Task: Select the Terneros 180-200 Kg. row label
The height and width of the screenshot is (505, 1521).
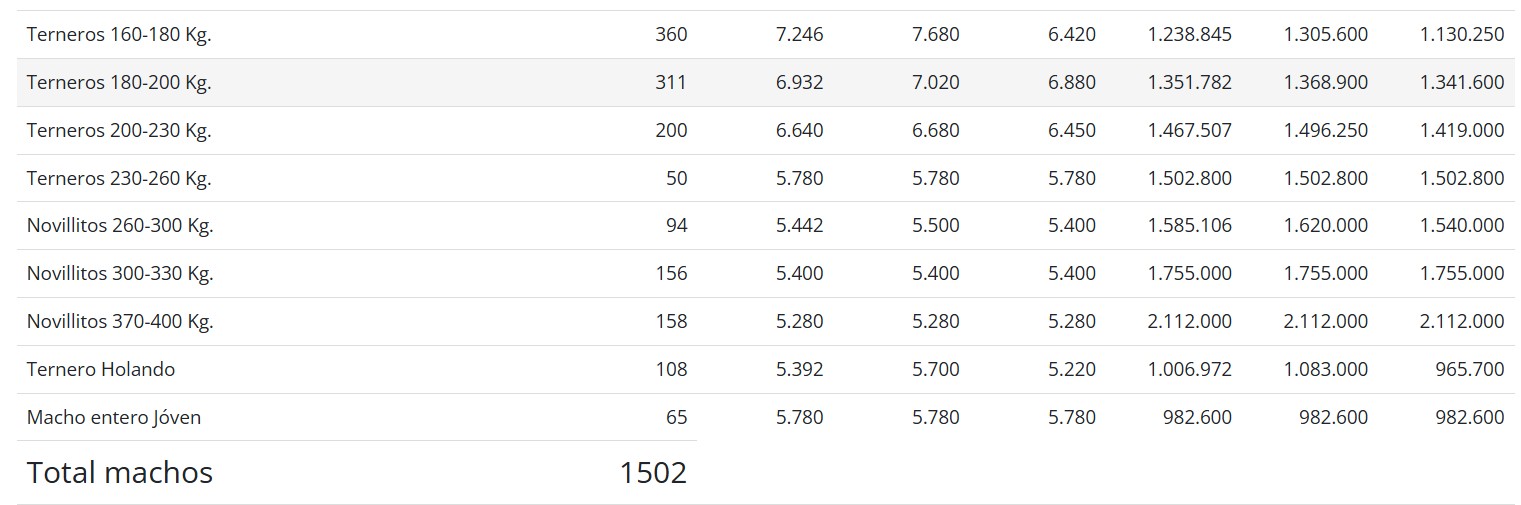Action: (119, 83)
